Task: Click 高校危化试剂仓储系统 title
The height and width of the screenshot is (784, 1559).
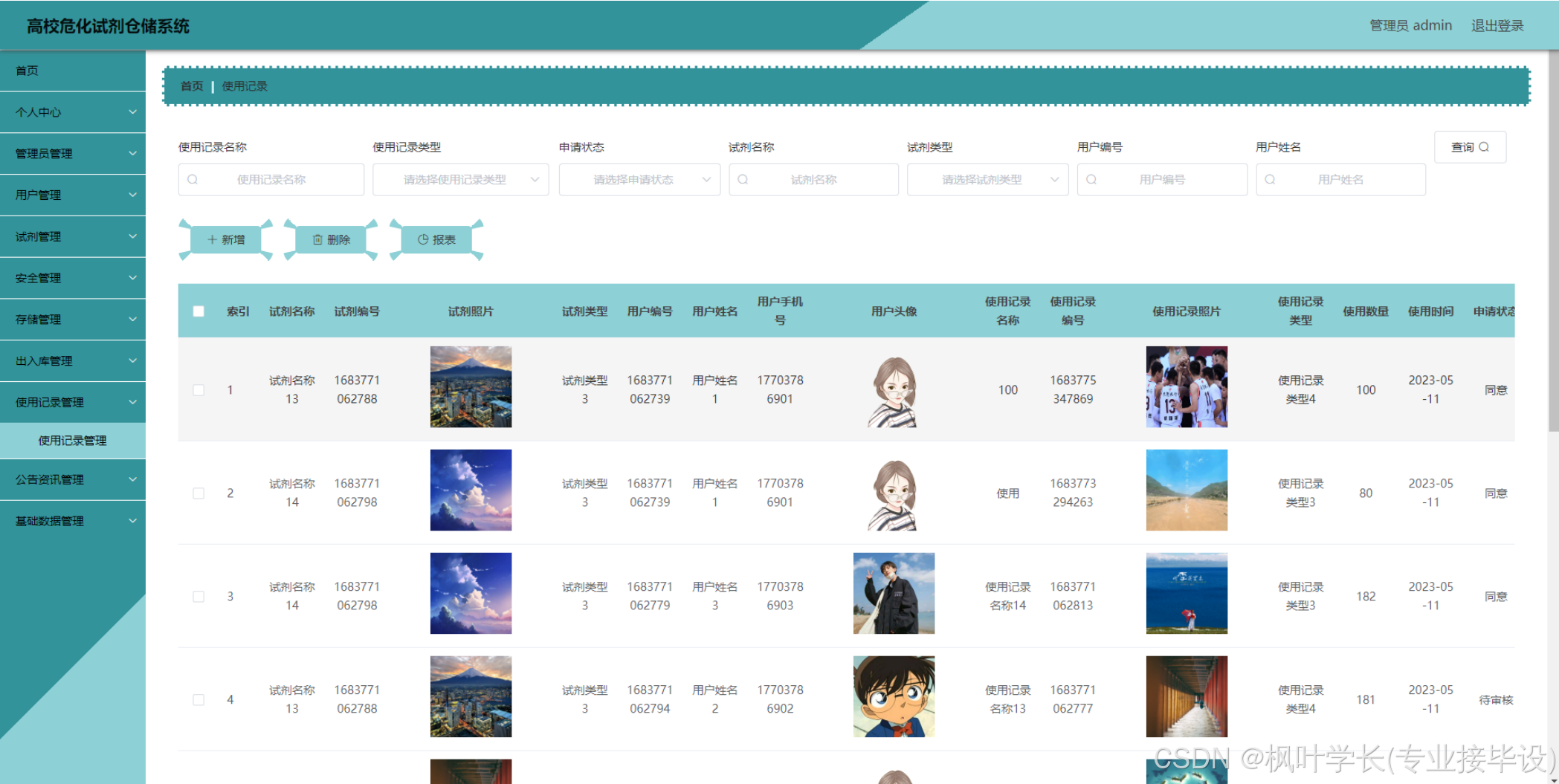Action: click(x=108, y=26)
